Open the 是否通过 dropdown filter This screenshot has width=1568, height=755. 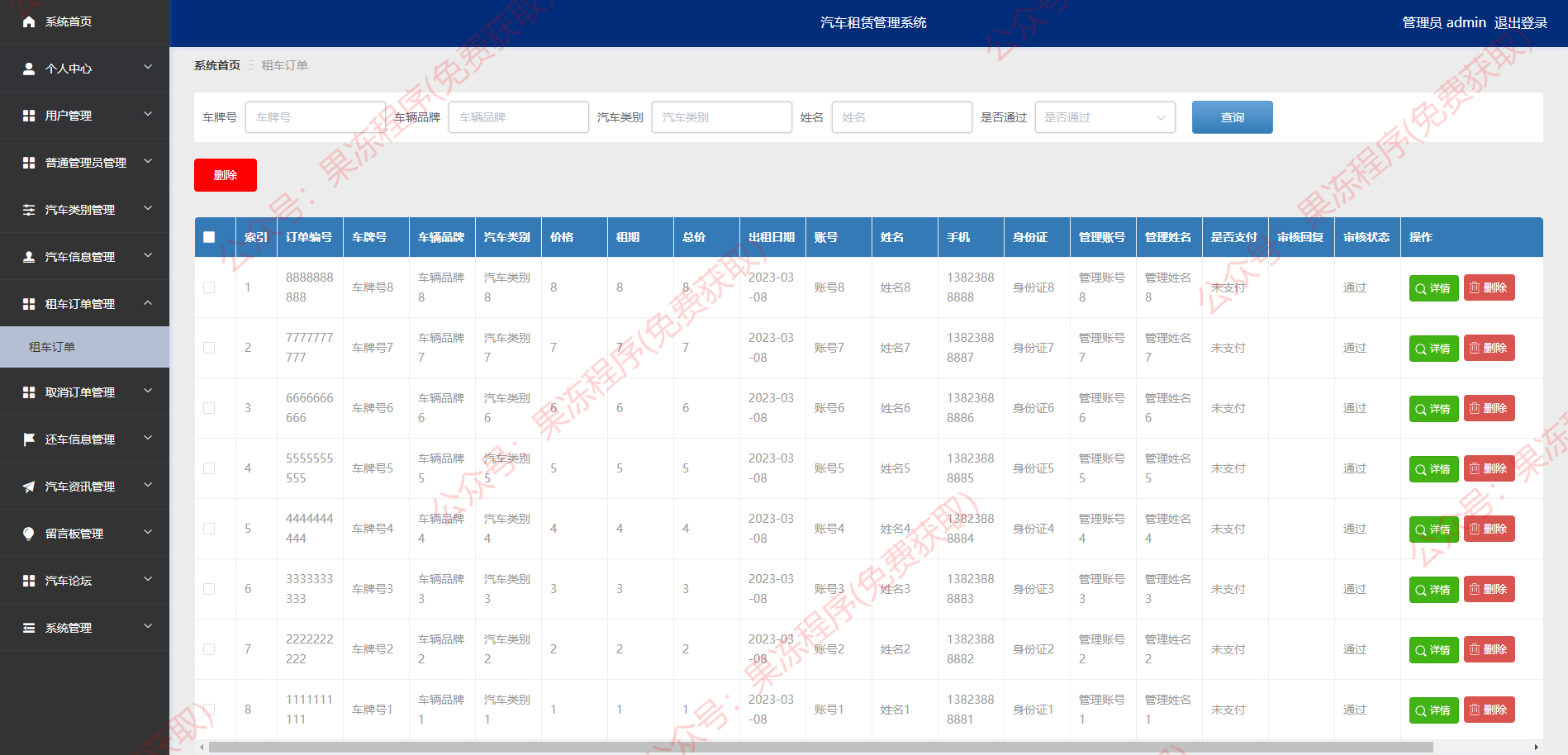[1105, 117]
